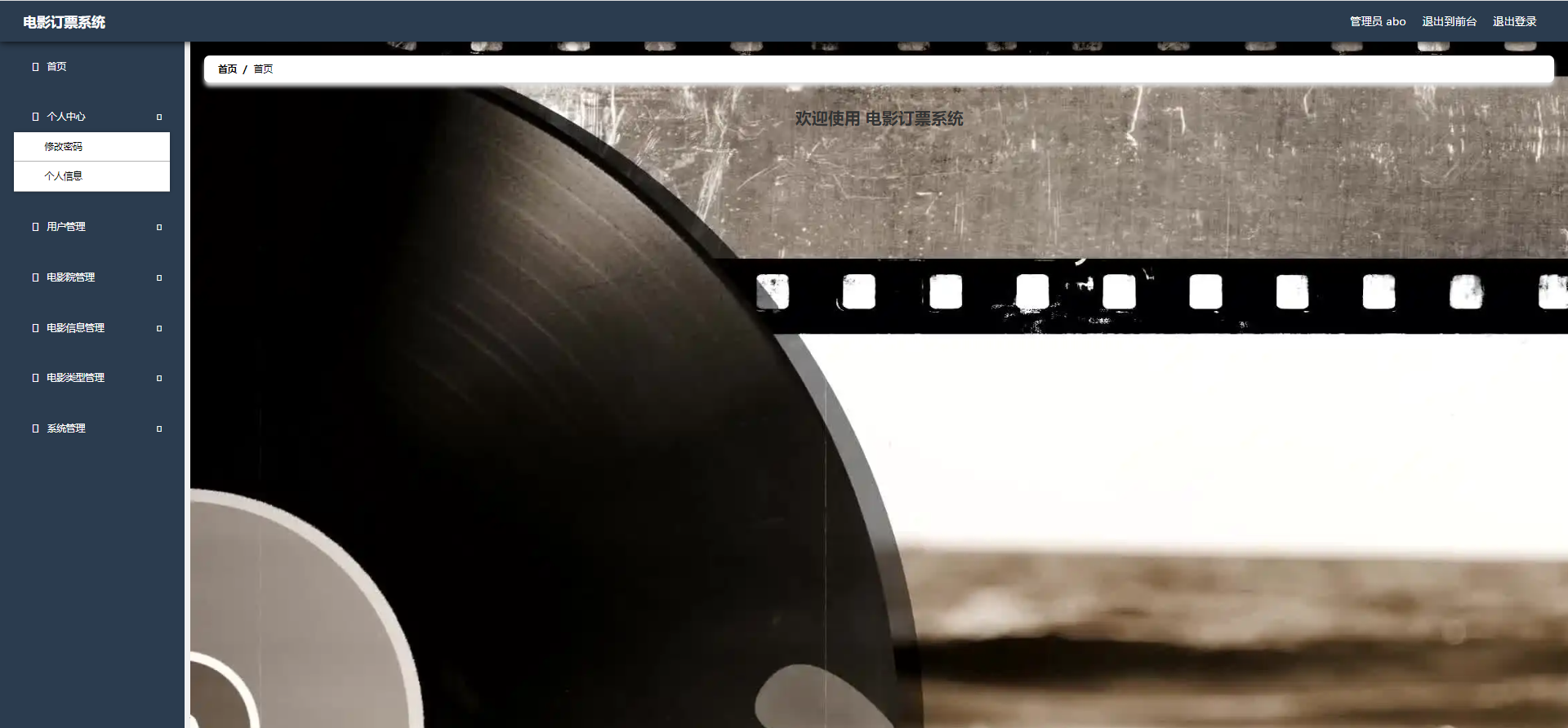Collapse the 个人中心 submenu arrow
This screenshot has width=1568, height=728.
click(x=159, y=118)
